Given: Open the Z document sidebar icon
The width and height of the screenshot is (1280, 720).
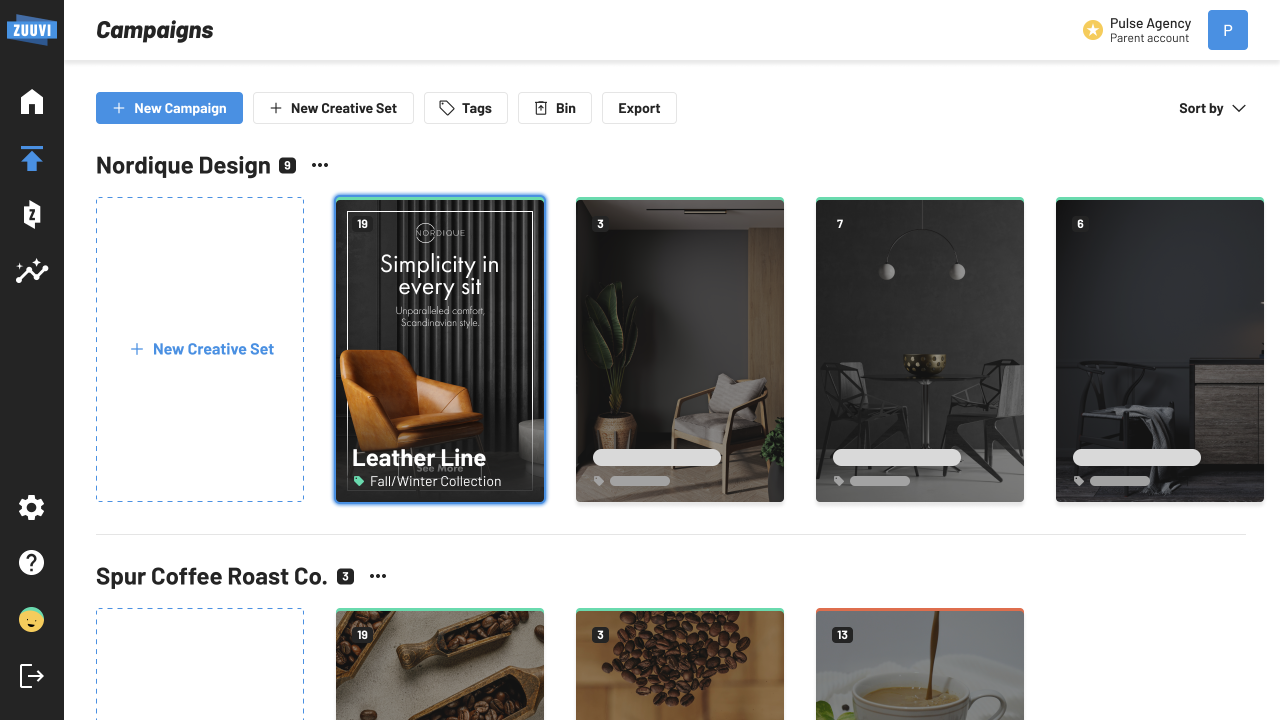Looking at the screenshot, I should 32,214.
